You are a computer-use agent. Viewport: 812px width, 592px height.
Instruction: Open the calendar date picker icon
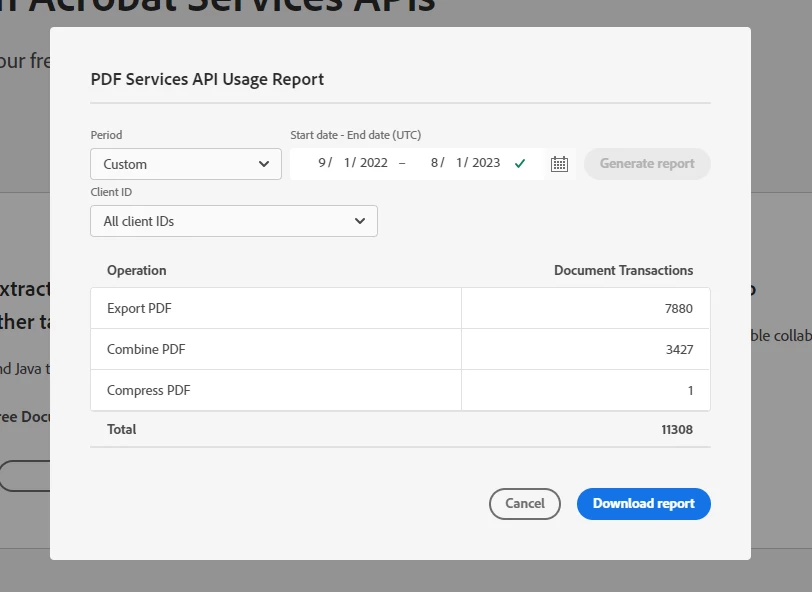559,164
